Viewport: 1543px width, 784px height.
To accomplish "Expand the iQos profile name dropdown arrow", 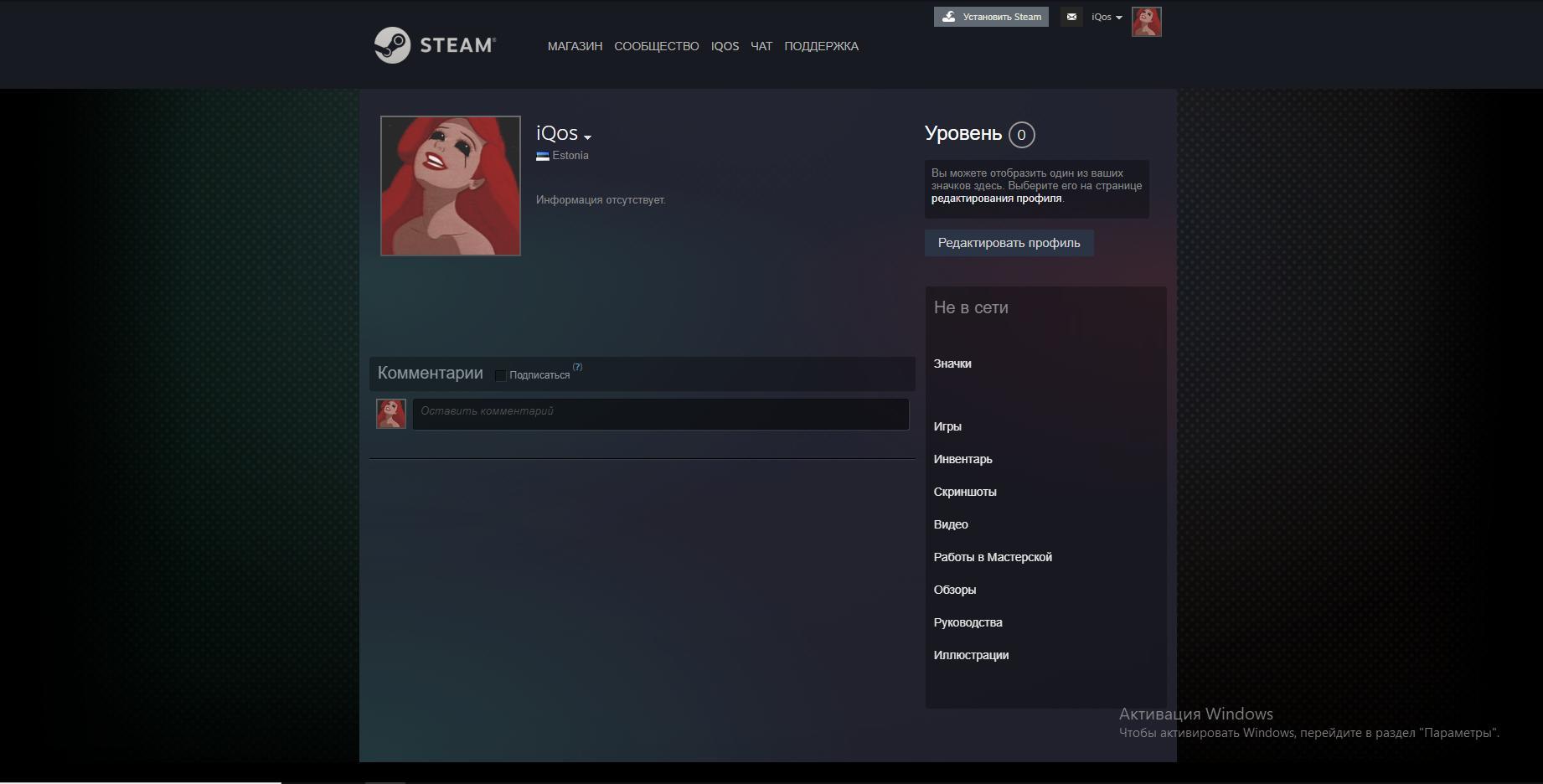I will [x=587, y=137].
